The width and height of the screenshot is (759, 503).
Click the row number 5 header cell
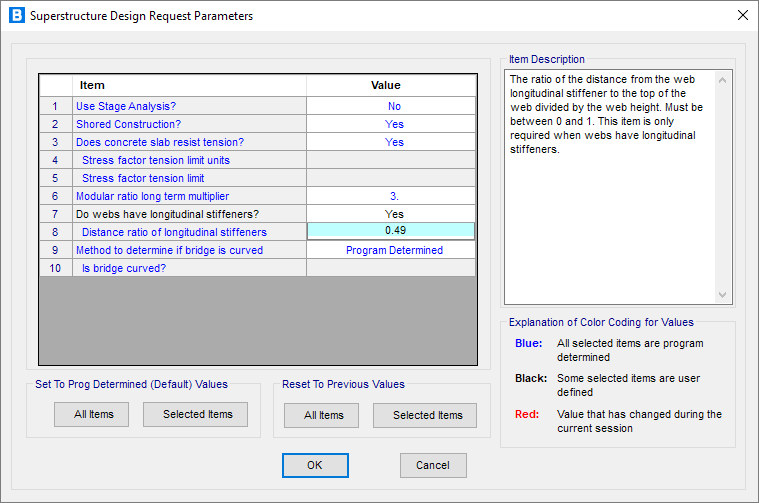point(56,178)
